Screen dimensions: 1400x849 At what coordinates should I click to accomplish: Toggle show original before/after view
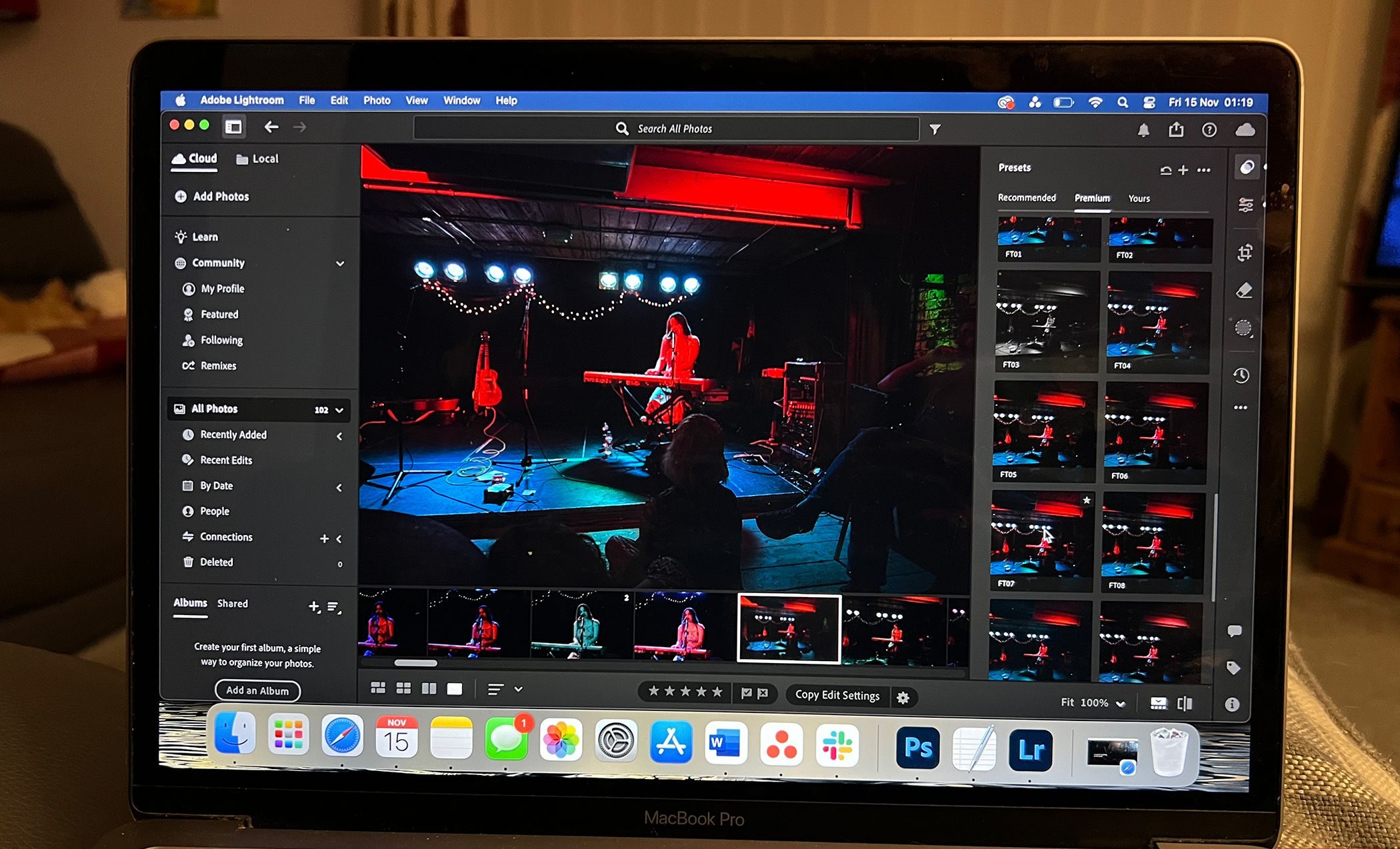click(x=1185, y=704)
